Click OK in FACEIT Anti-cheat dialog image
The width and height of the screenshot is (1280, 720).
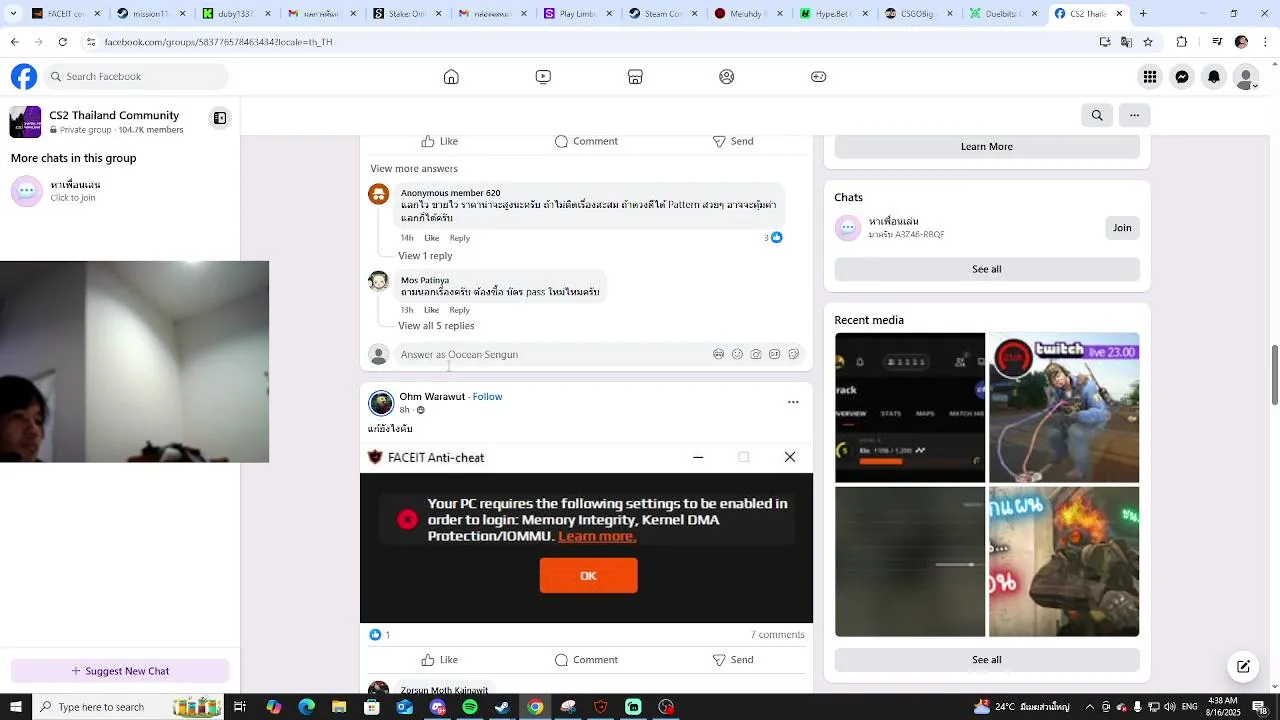pos(588,576)
